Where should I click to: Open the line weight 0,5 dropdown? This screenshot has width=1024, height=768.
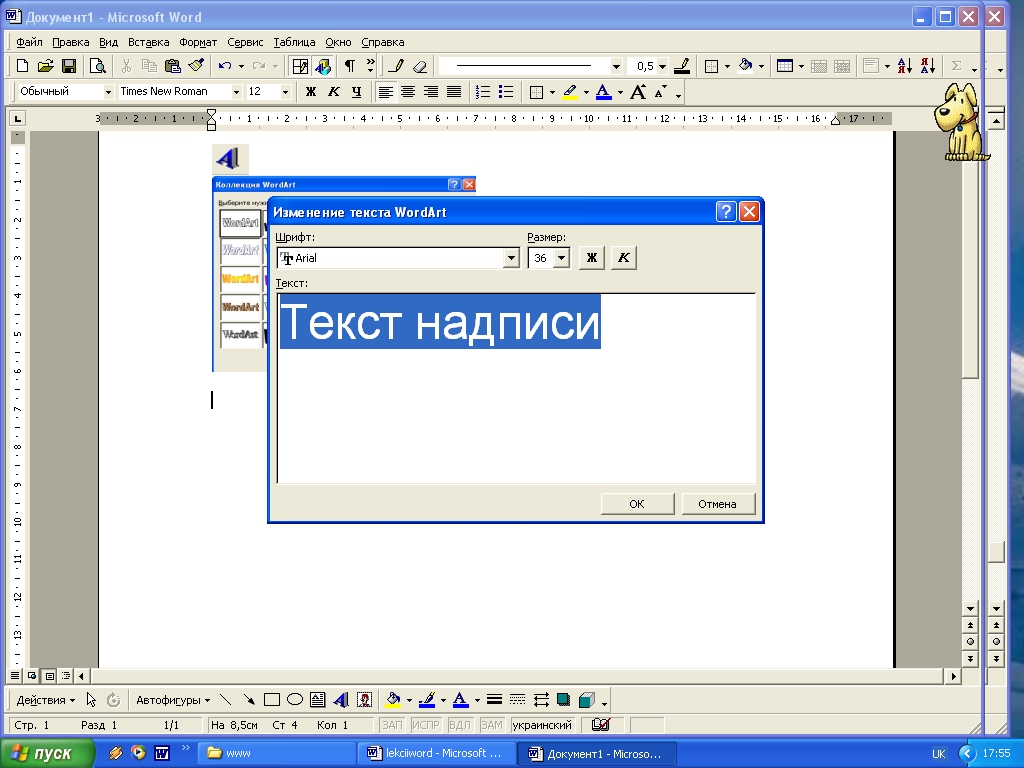click(x=662, y=66)
